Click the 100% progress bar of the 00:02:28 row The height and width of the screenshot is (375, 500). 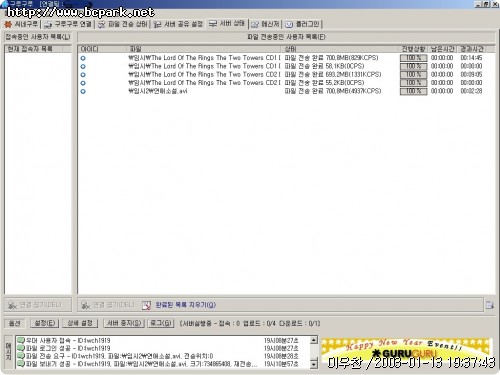point(413,91)
